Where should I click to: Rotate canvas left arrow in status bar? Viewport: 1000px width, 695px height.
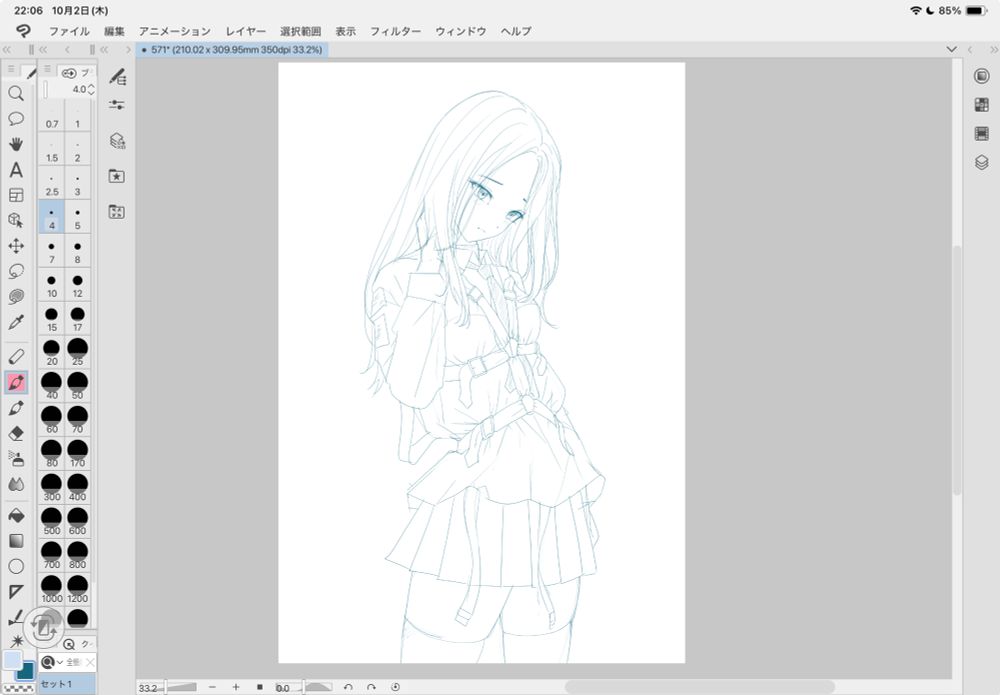[x=348, y=687]
